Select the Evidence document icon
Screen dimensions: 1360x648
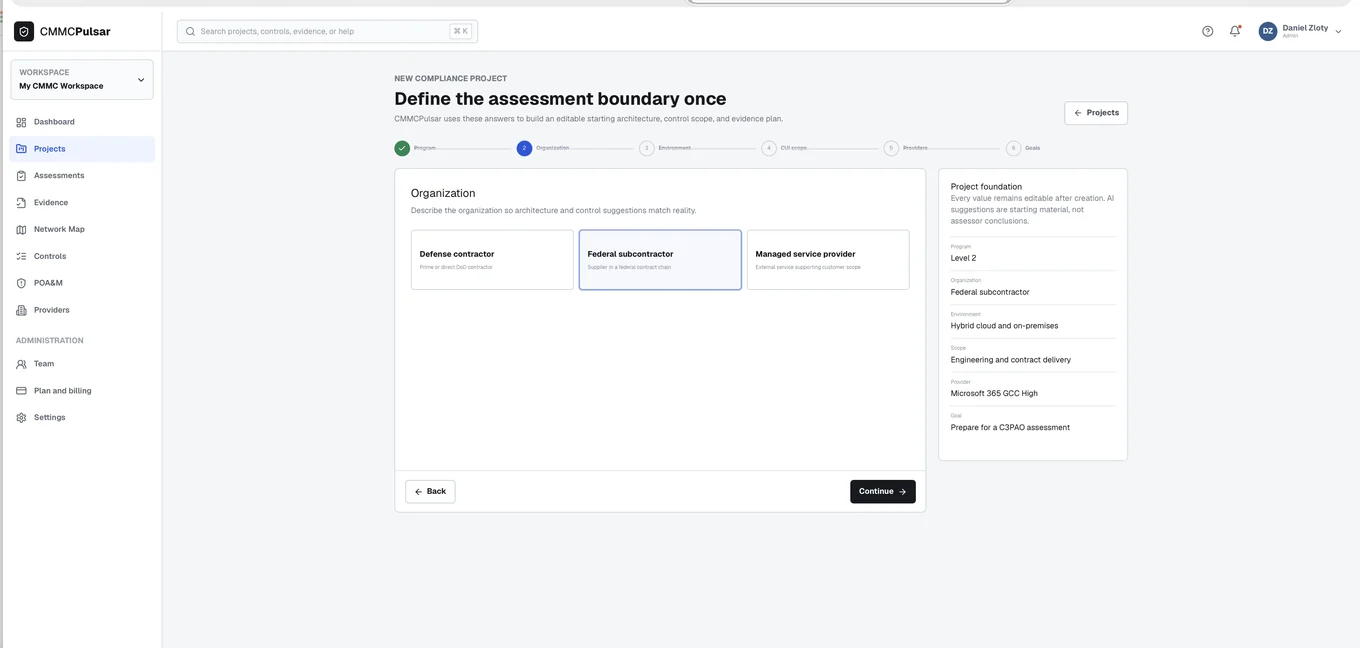coord(21,203)
